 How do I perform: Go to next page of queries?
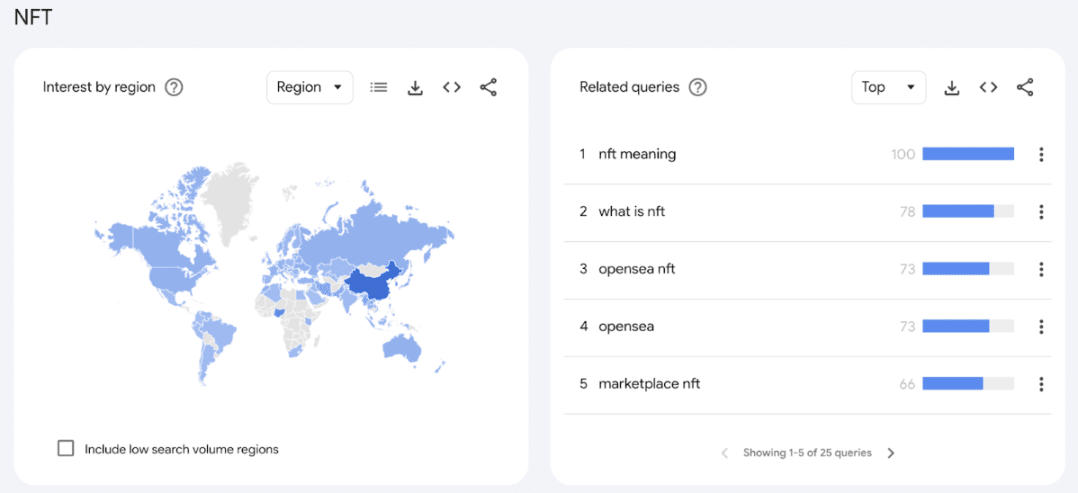coord(891,453)
